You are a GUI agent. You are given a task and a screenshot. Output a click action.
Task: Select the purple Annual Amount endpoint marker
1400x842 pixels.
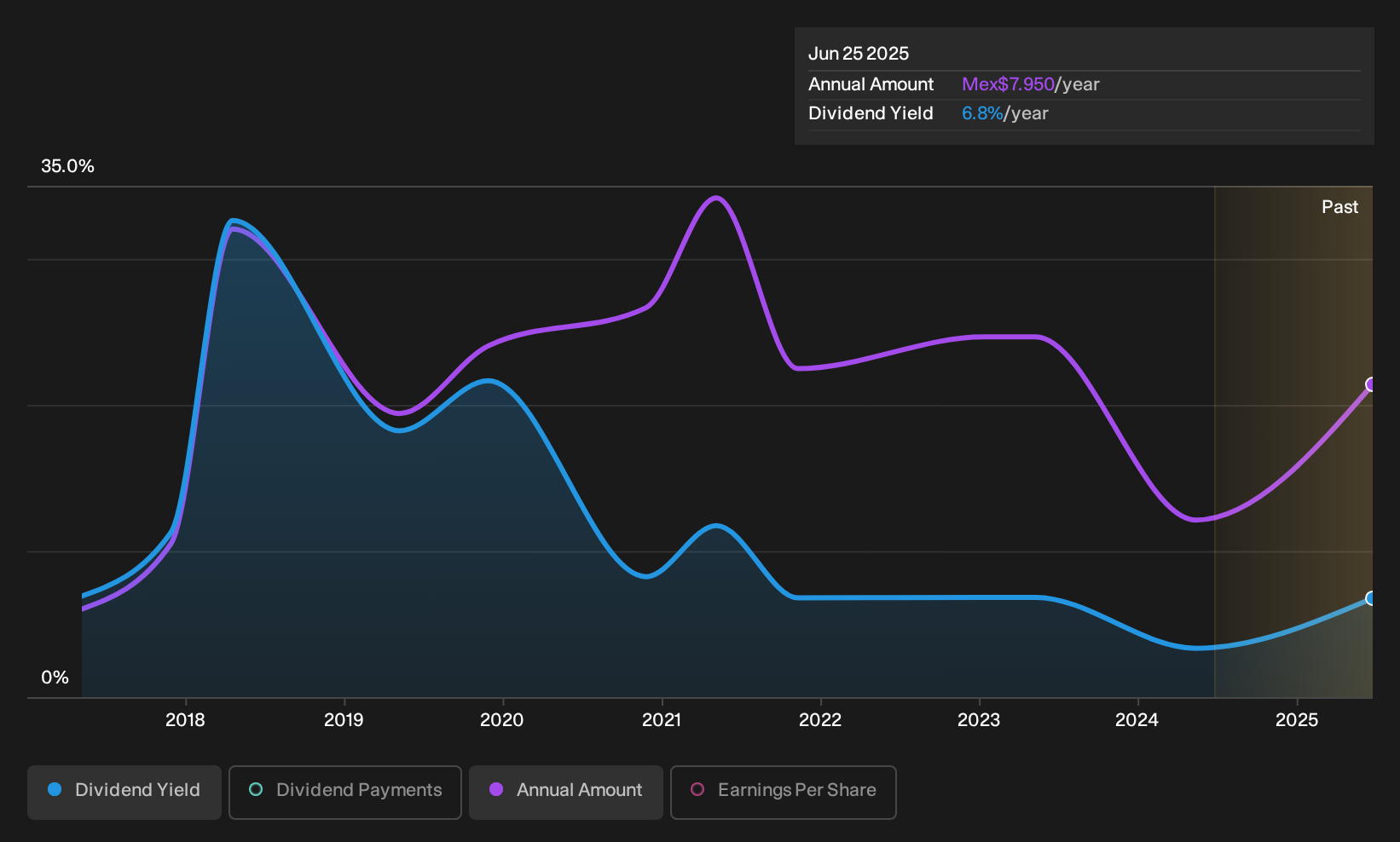1371,384
